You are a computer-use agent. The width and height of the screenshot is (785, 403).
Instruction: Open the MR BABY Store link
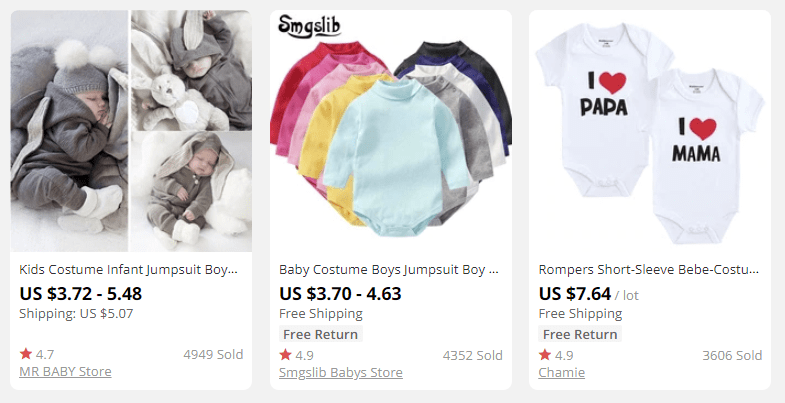coord(65,372)
